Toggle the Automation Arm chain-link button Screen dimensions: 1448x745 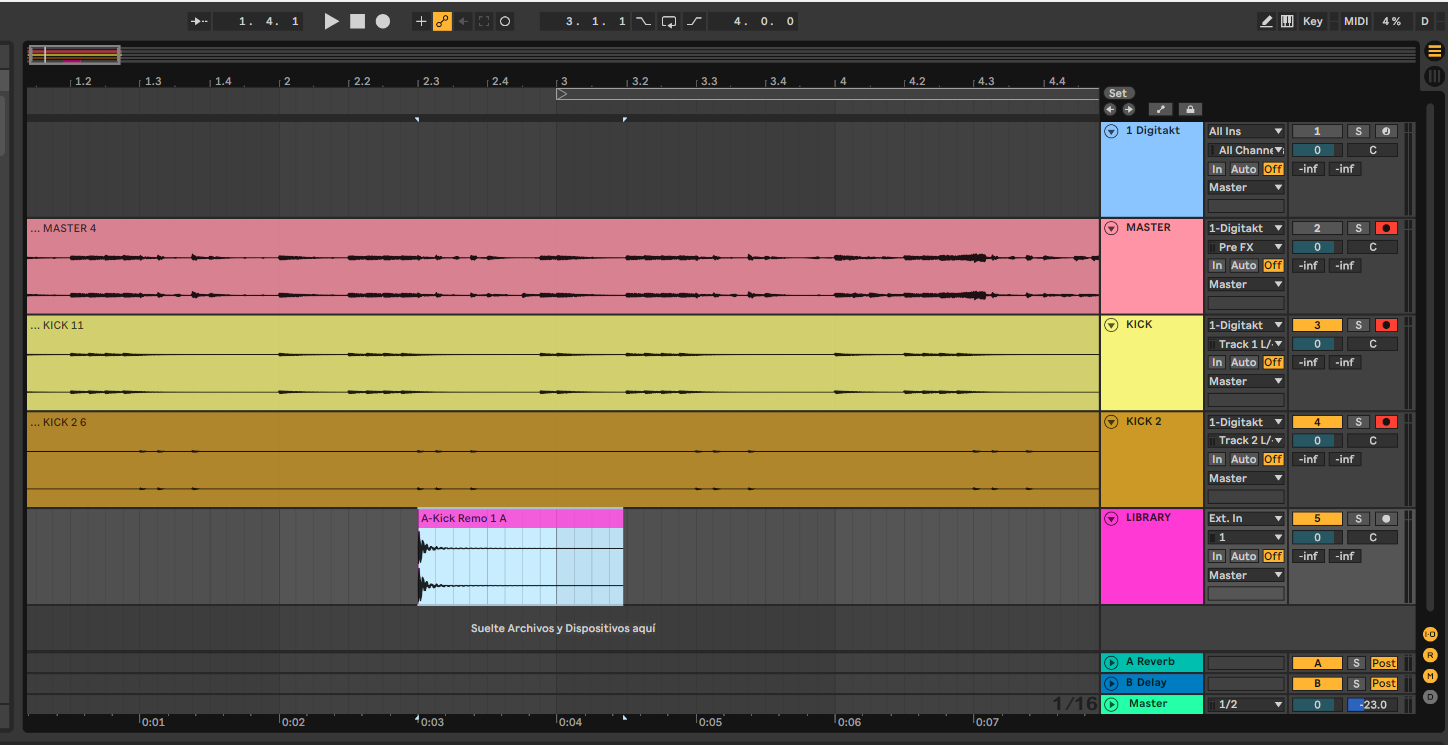pos(442,21)
